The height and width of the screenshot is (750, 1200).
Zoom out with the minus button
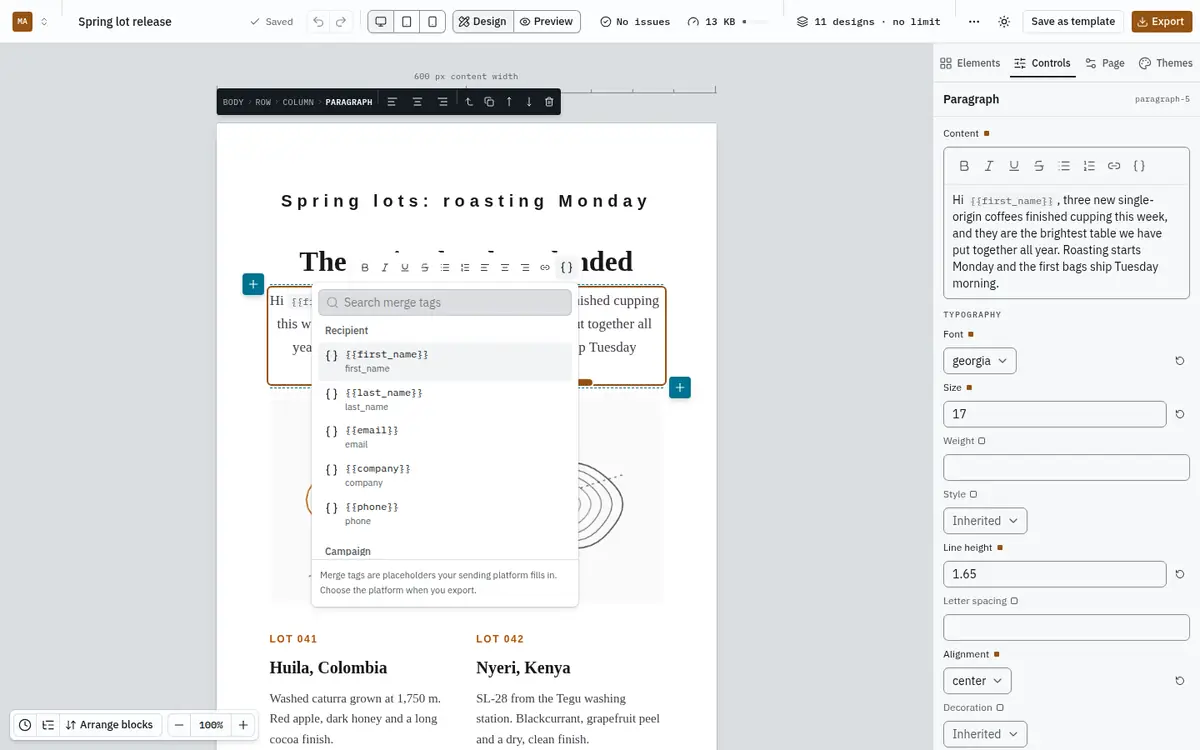coord(179,725)
